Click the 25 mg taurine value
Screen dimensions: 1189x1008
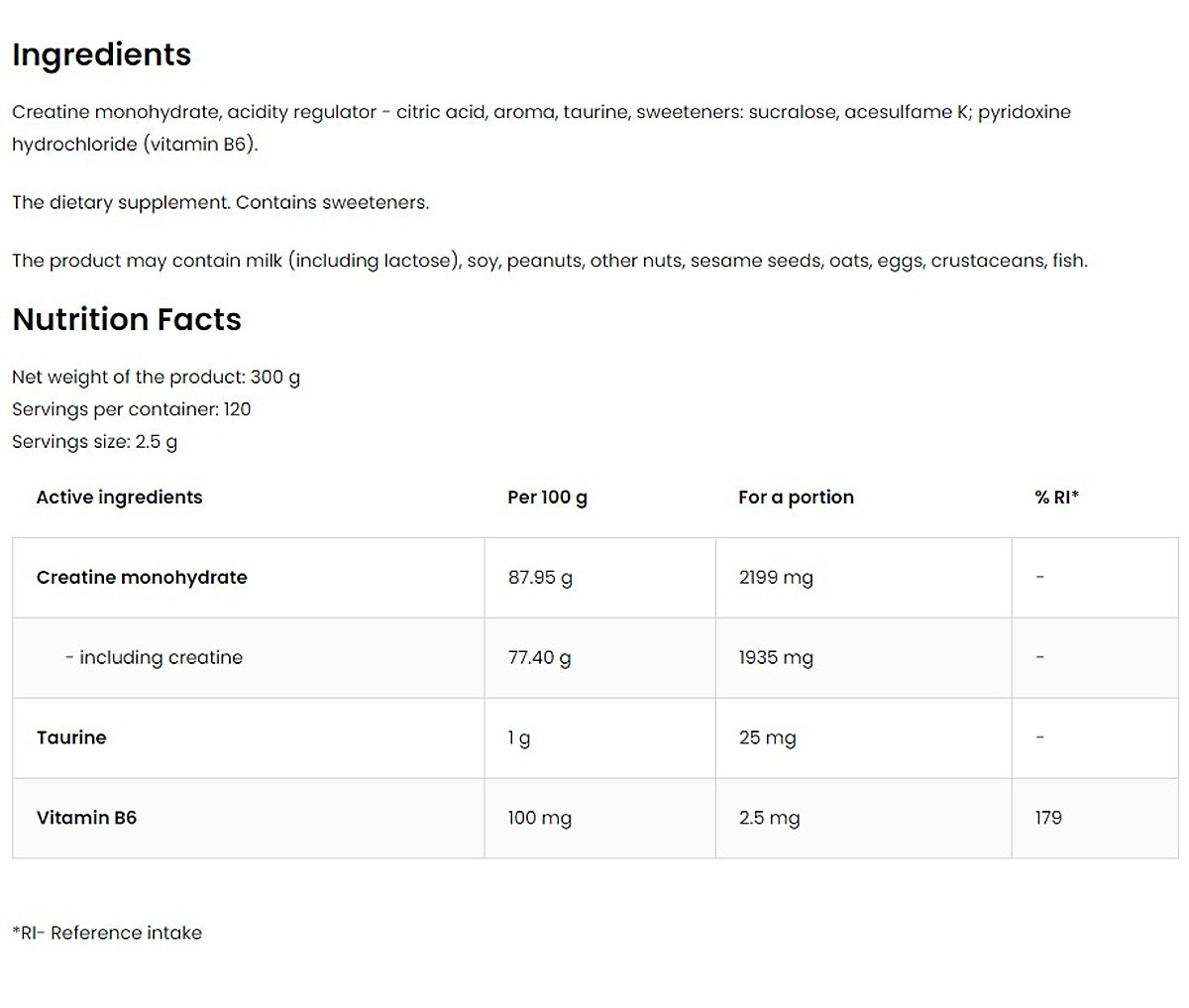[x=768, y=737]
